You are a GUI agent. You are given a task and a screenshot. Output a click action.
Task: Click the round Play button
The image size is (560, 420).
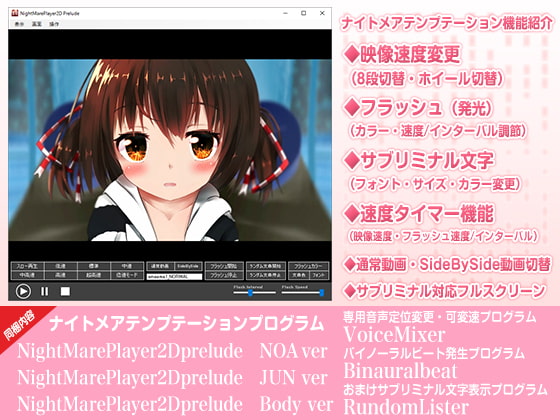pyautogui.click(x=23, y=291)
